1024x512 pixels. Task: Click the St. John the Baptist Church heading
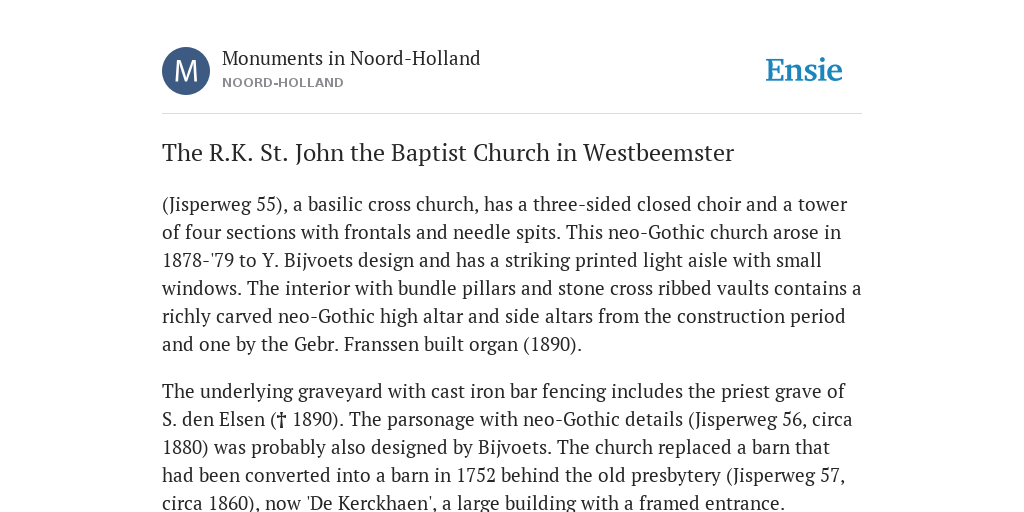448,153
